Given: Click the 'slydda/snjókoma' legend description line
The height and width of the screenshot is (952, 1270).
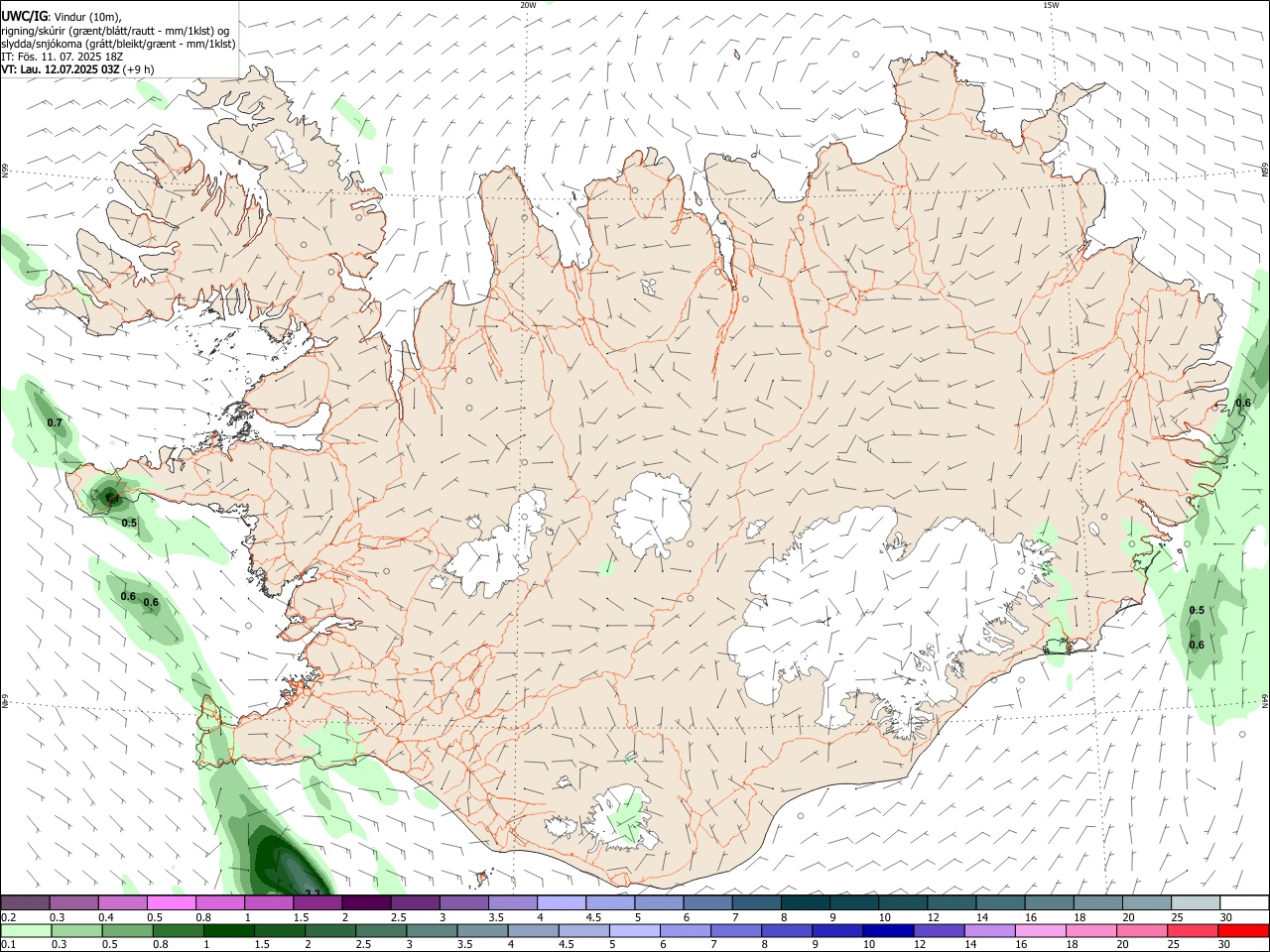Looking at the screenshot, I should [x=118, y=44].
